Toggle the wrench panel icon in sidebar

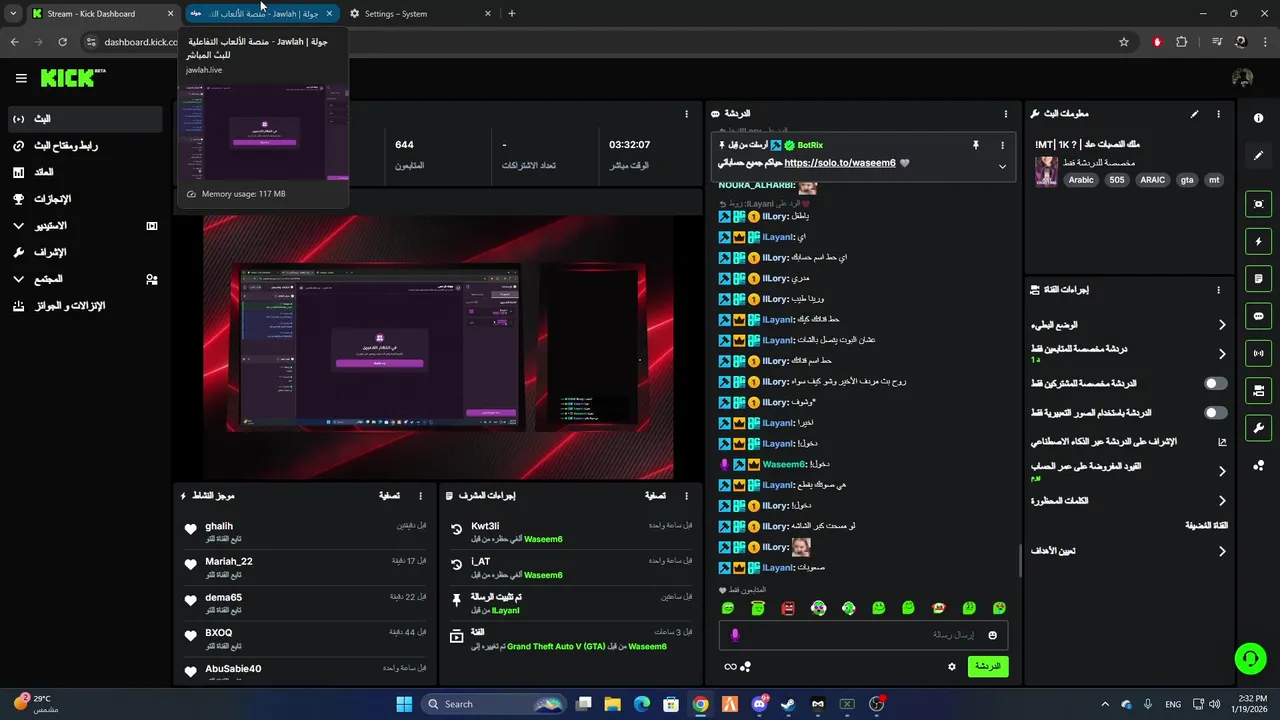pyautogui.click(x=1258, y=428)
